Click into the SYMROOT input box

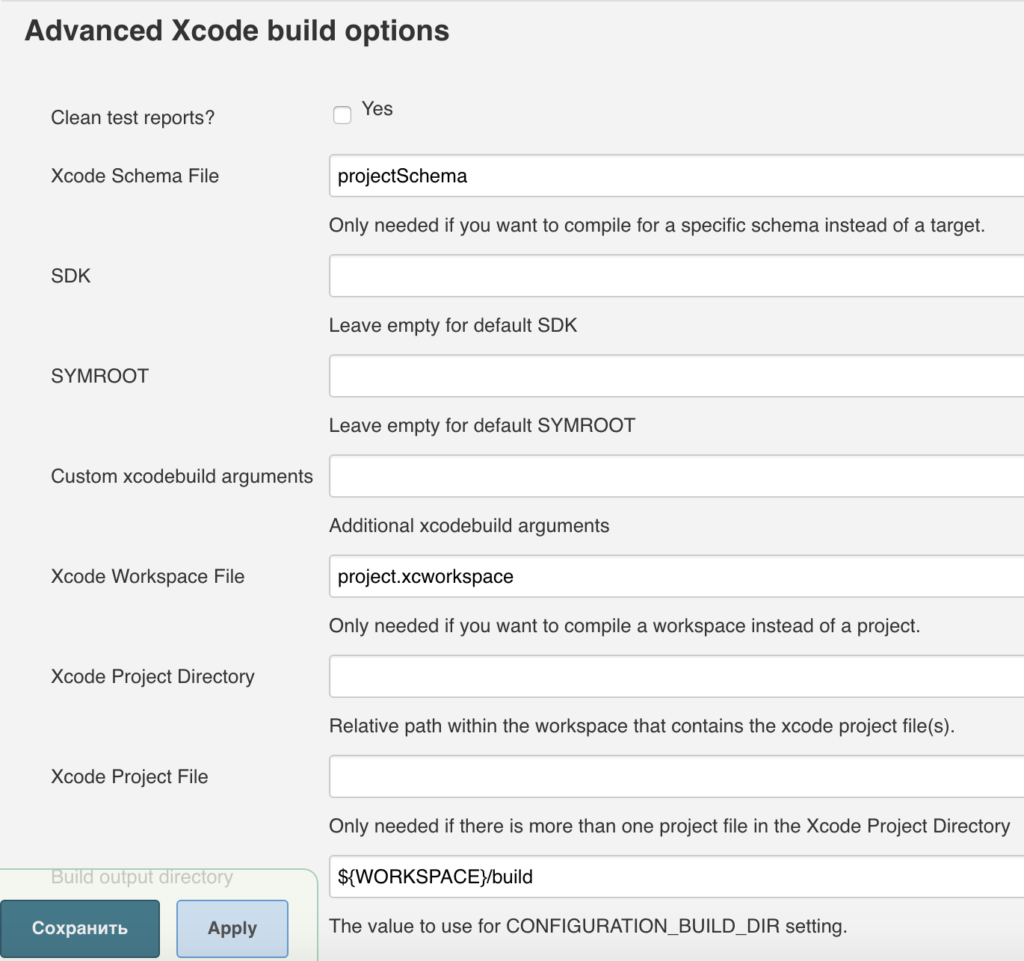pos(677,376)
